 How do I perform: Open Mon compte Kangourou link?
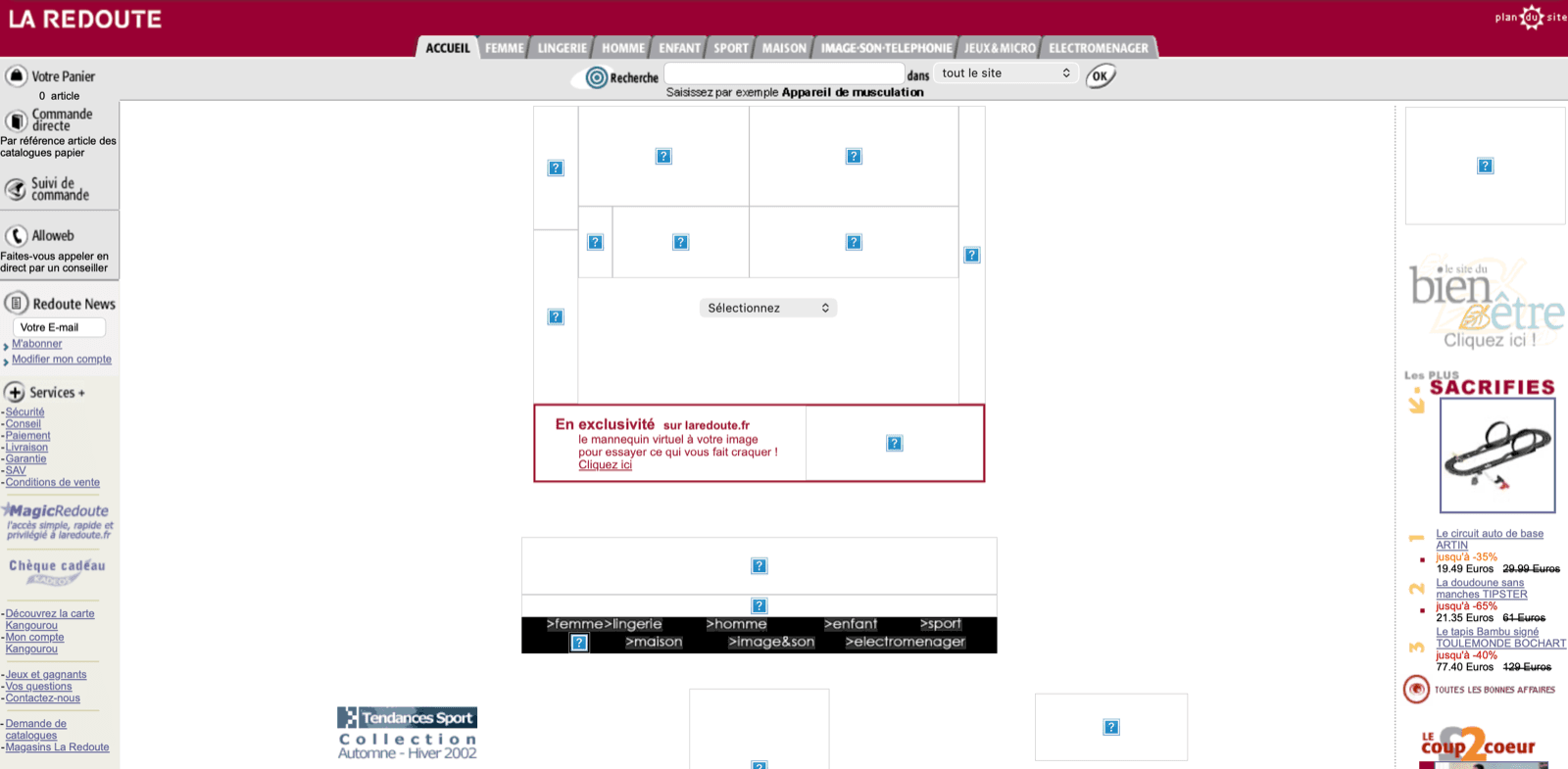[x=34, y=644]
